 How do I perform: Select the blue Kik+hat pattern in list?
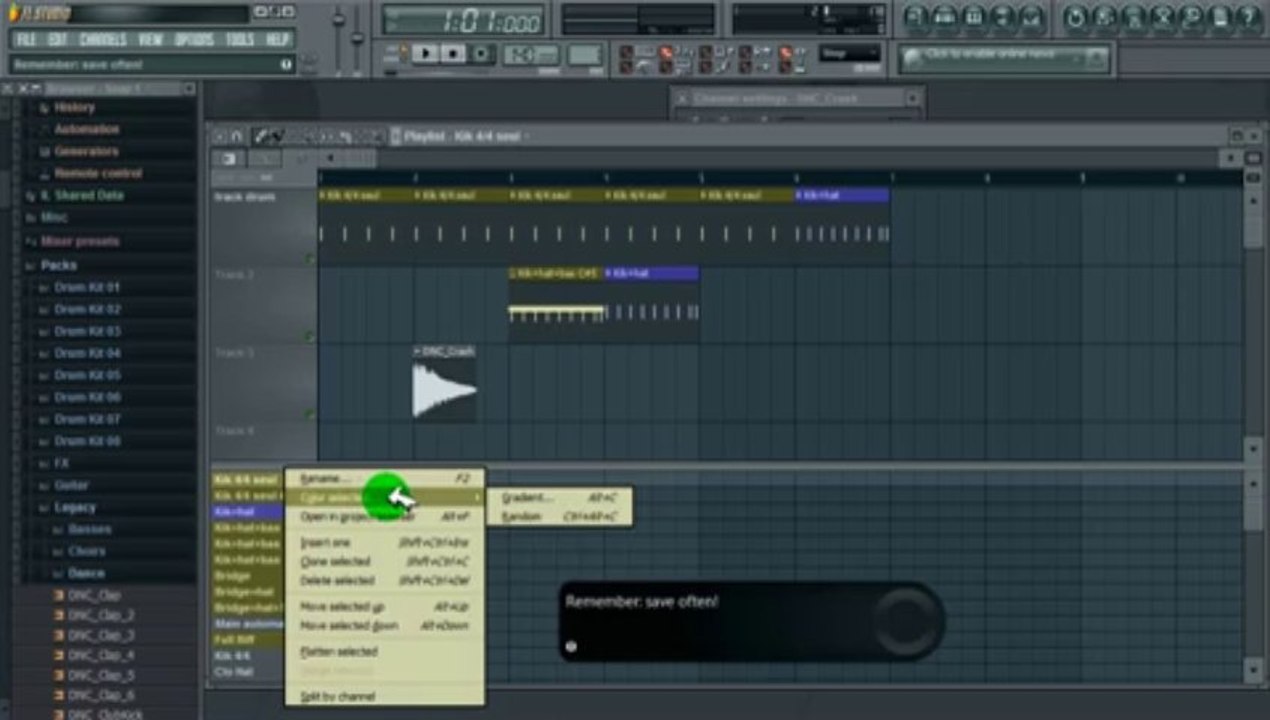click(x=248, y=512)
